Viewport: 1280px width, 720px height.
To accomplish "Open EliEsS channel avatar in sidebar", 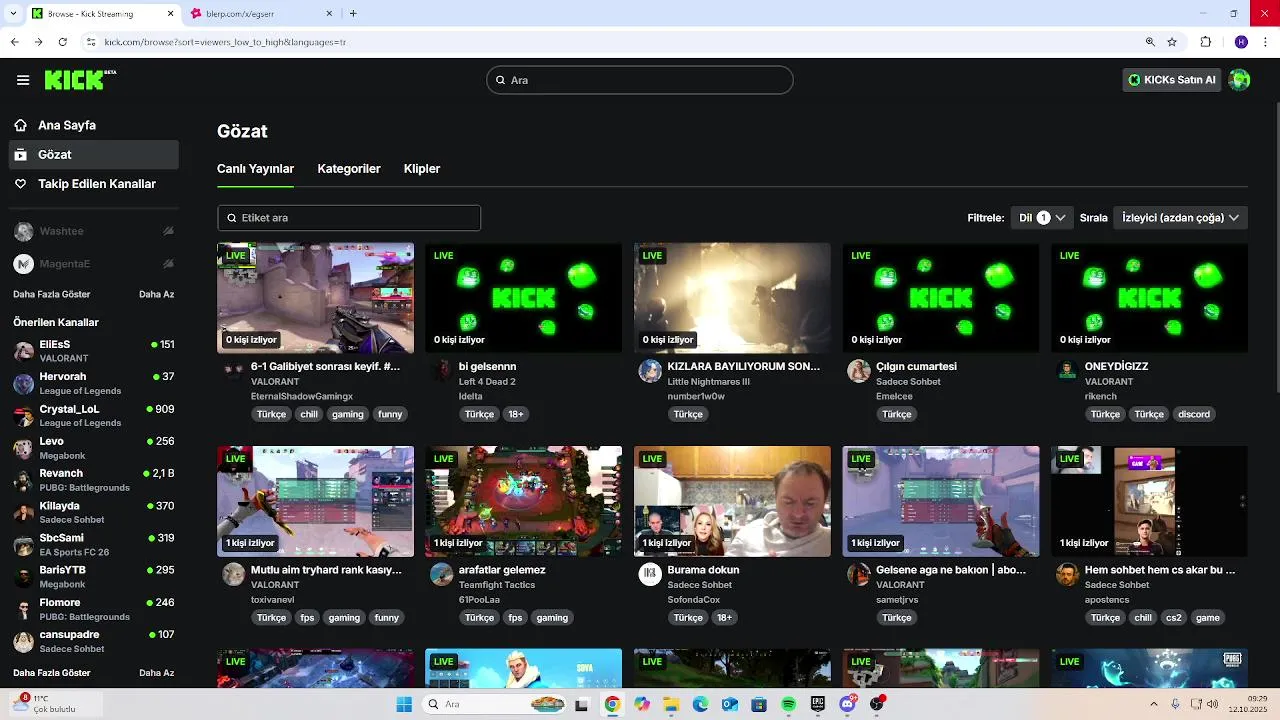I will click(23, 351).
